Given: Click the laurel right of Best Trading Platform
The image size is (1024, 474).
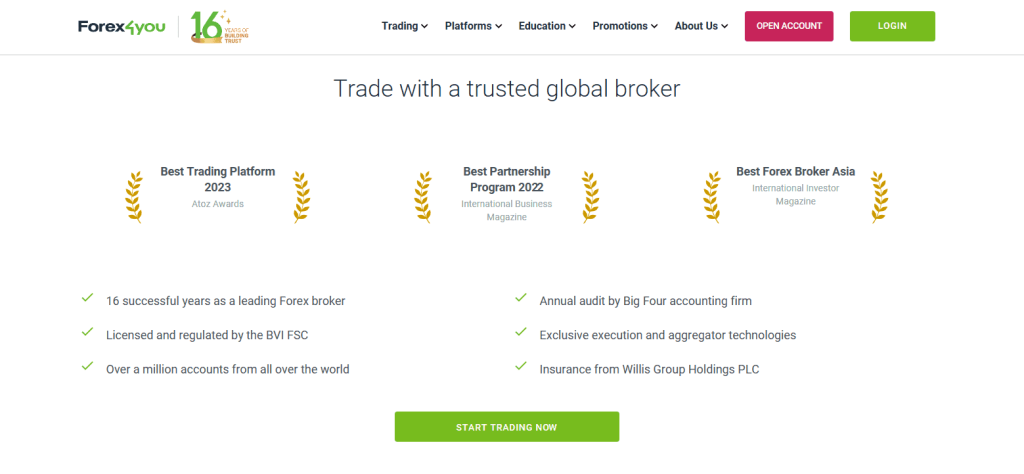Looking at the screenshot, I should coord(301,197).
